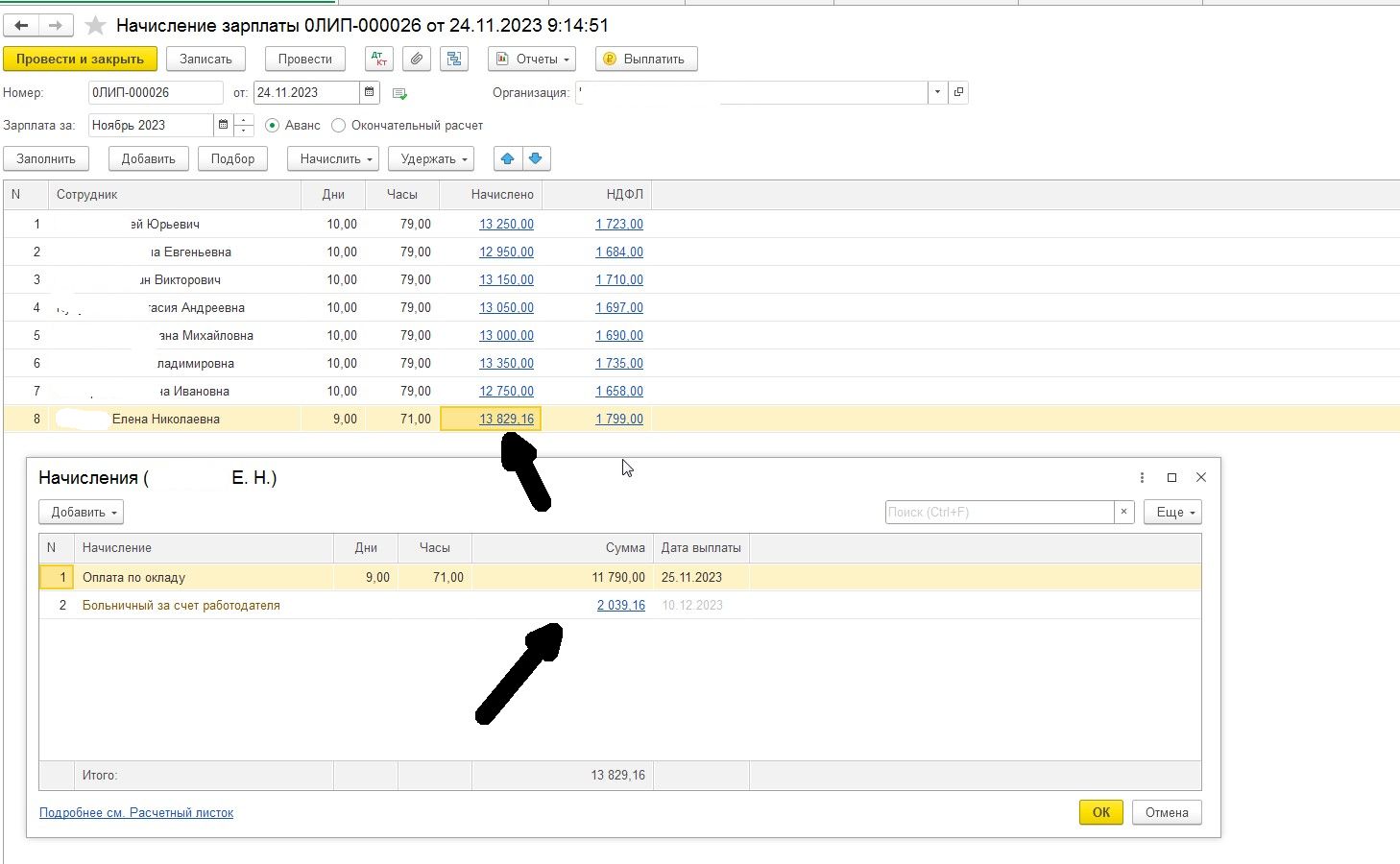The height and width of the screenshot is (864, 1400).
Task: Expand the Начислить dropdown
Action: click(333, 158)
